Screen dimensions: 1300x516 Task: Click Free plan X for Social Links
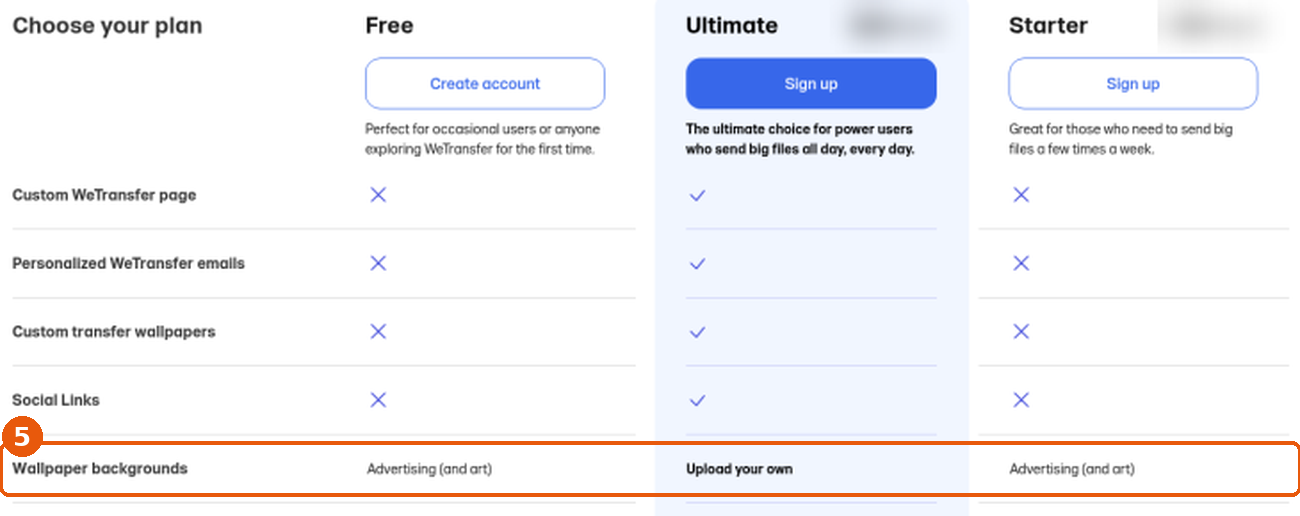[x=378, y=400]
